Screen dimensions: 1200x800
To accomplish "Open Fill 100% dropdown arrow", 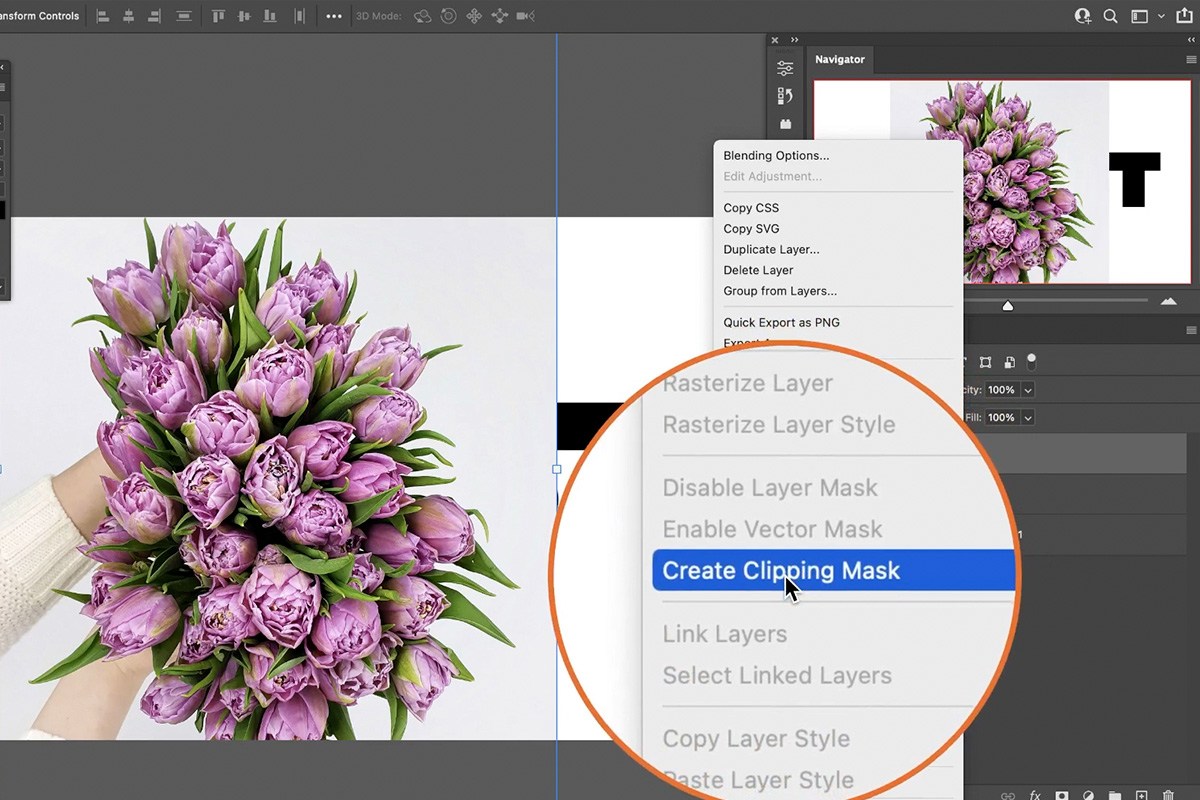I will pyautogui.click(x=1028, y=417).
